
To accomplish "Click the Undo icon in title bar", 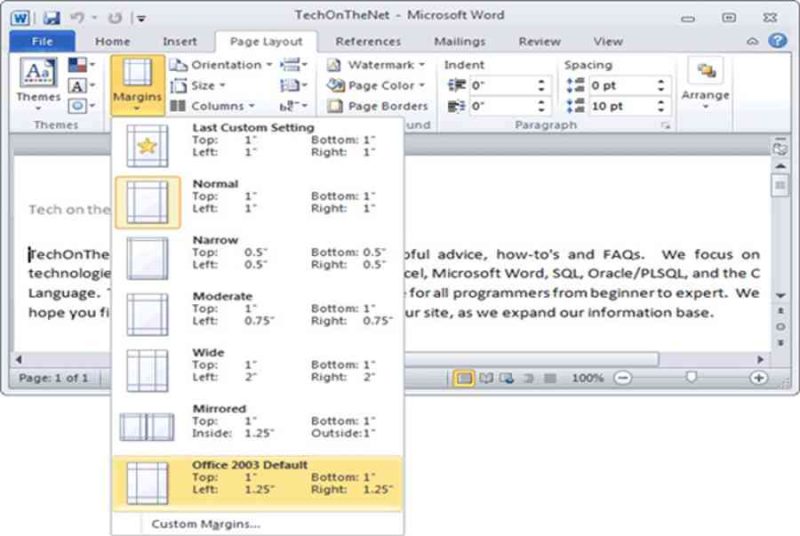I will (x=77, y=18).
